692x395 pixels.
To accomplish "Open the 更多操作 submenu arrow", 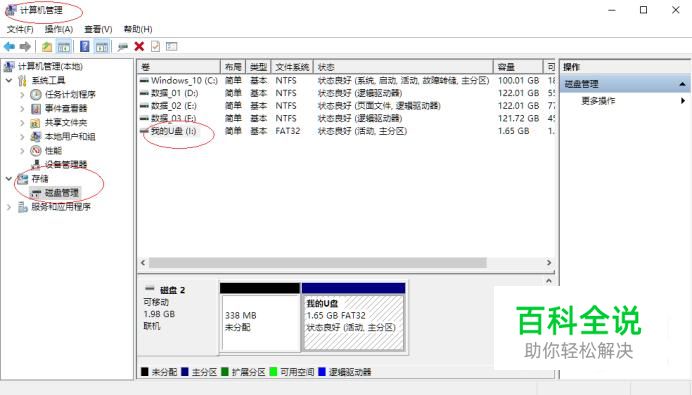I will click(x=683, y=101).
